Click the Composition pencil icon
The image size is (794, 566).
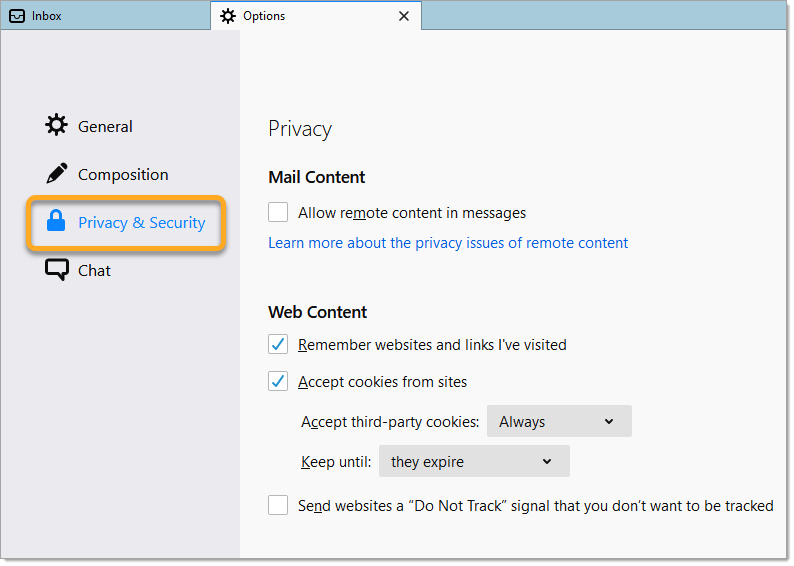[56, 174]
